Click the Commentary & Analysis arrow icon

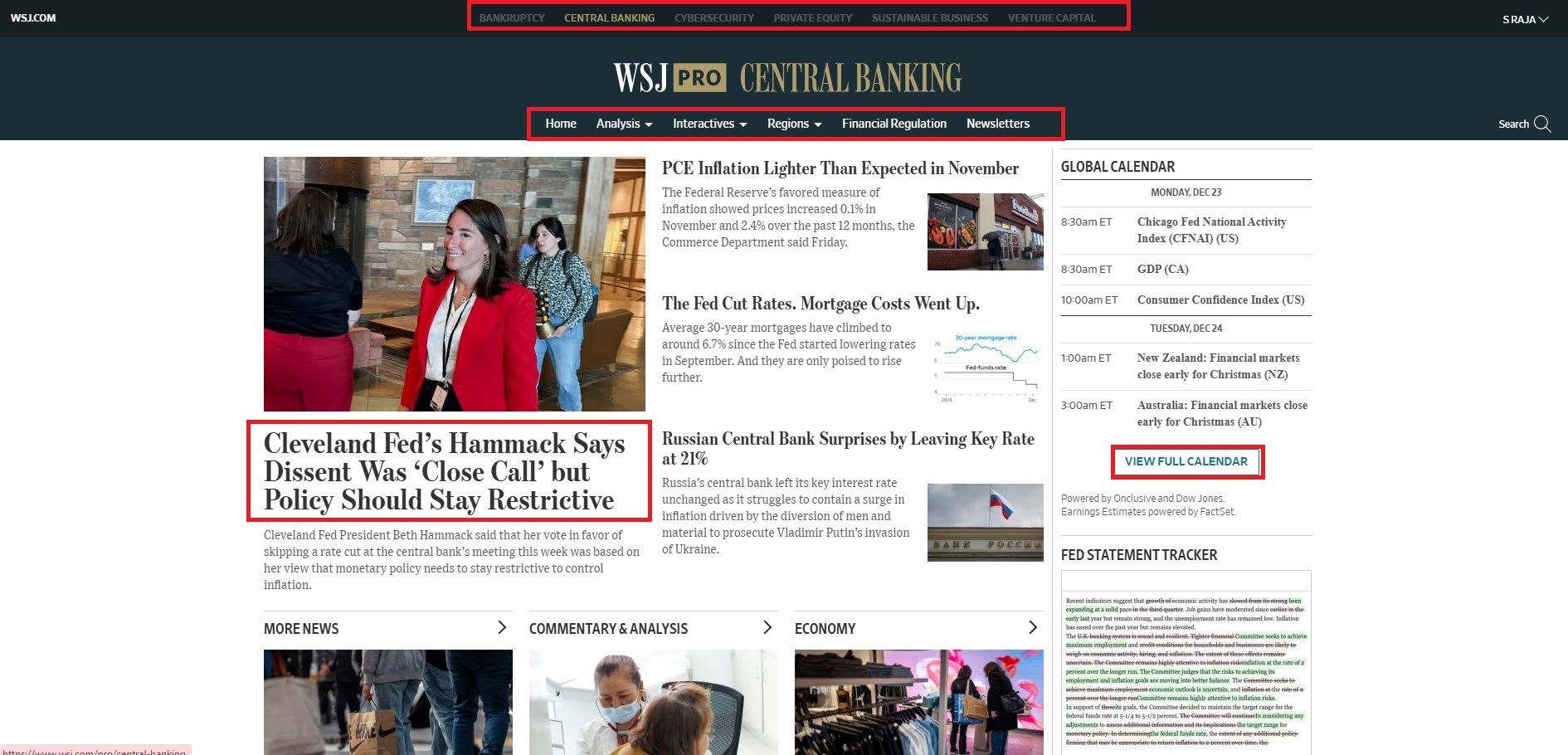click(767, 627)
